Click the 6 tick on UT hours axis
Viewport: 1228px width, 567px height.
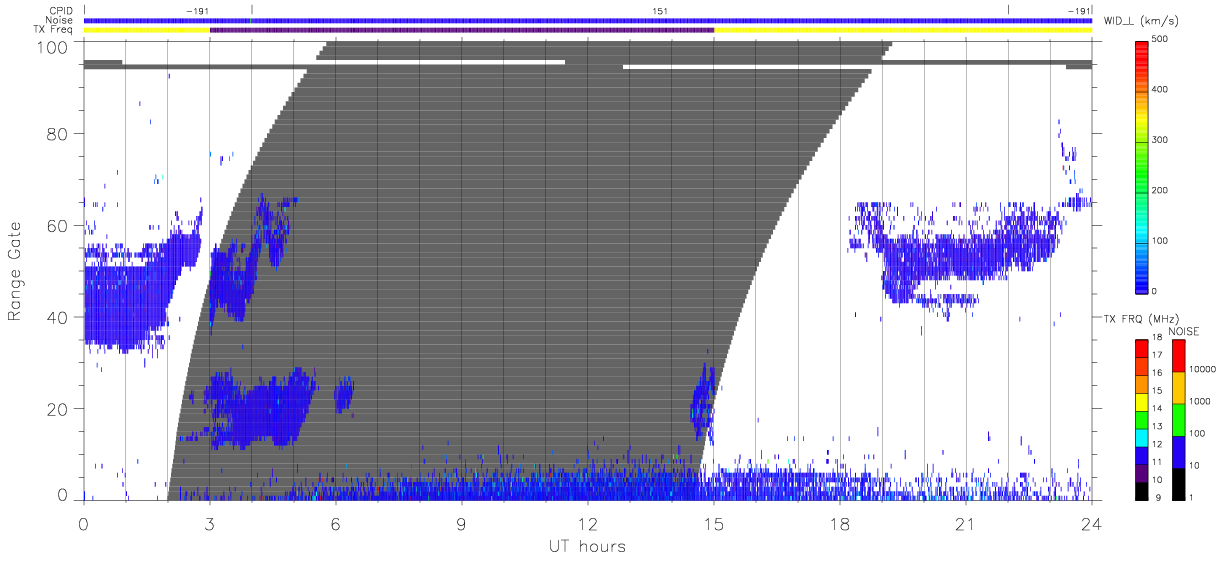click(335, 523)
